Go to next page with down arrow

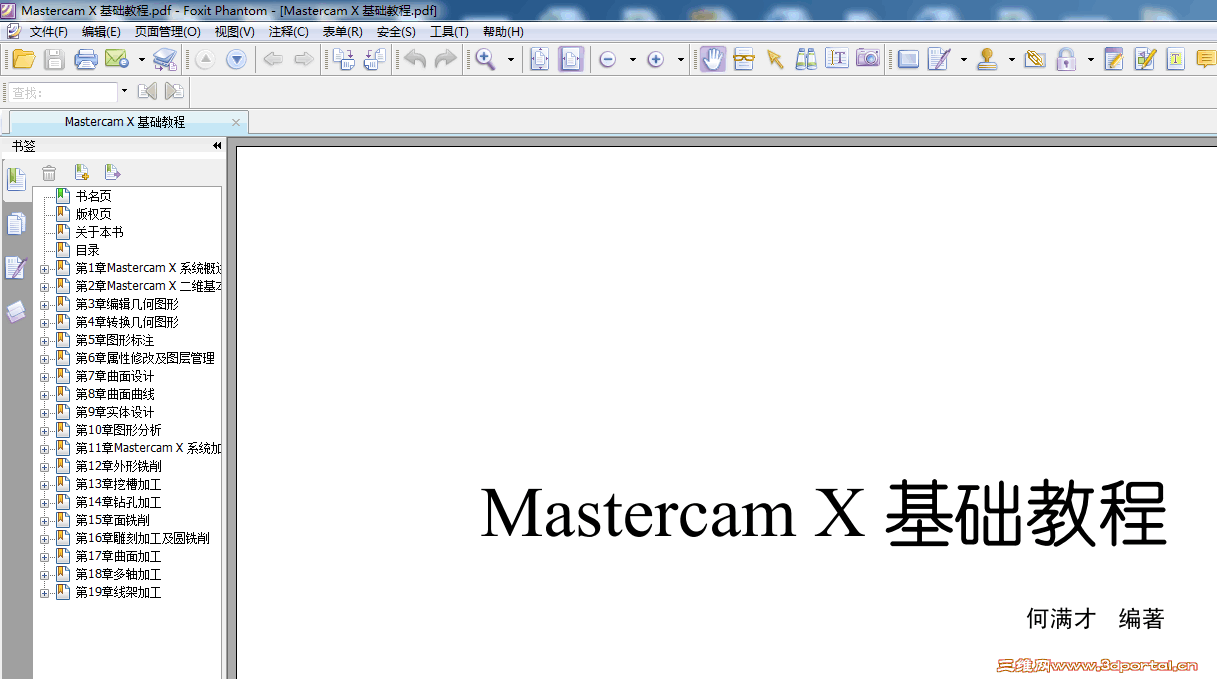coord(236,60)
